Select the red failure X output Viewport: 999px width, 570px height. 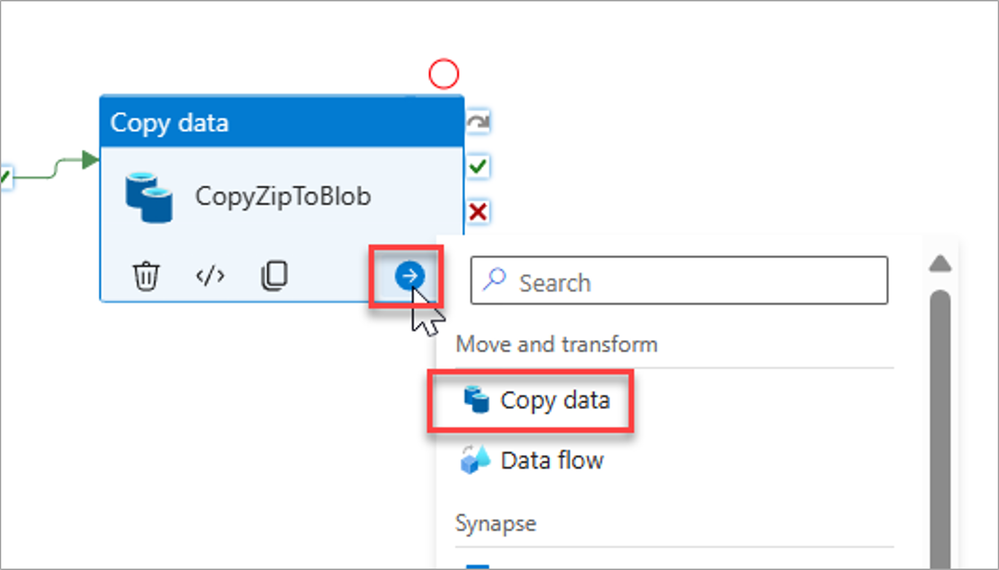click(x=479, y=211)
